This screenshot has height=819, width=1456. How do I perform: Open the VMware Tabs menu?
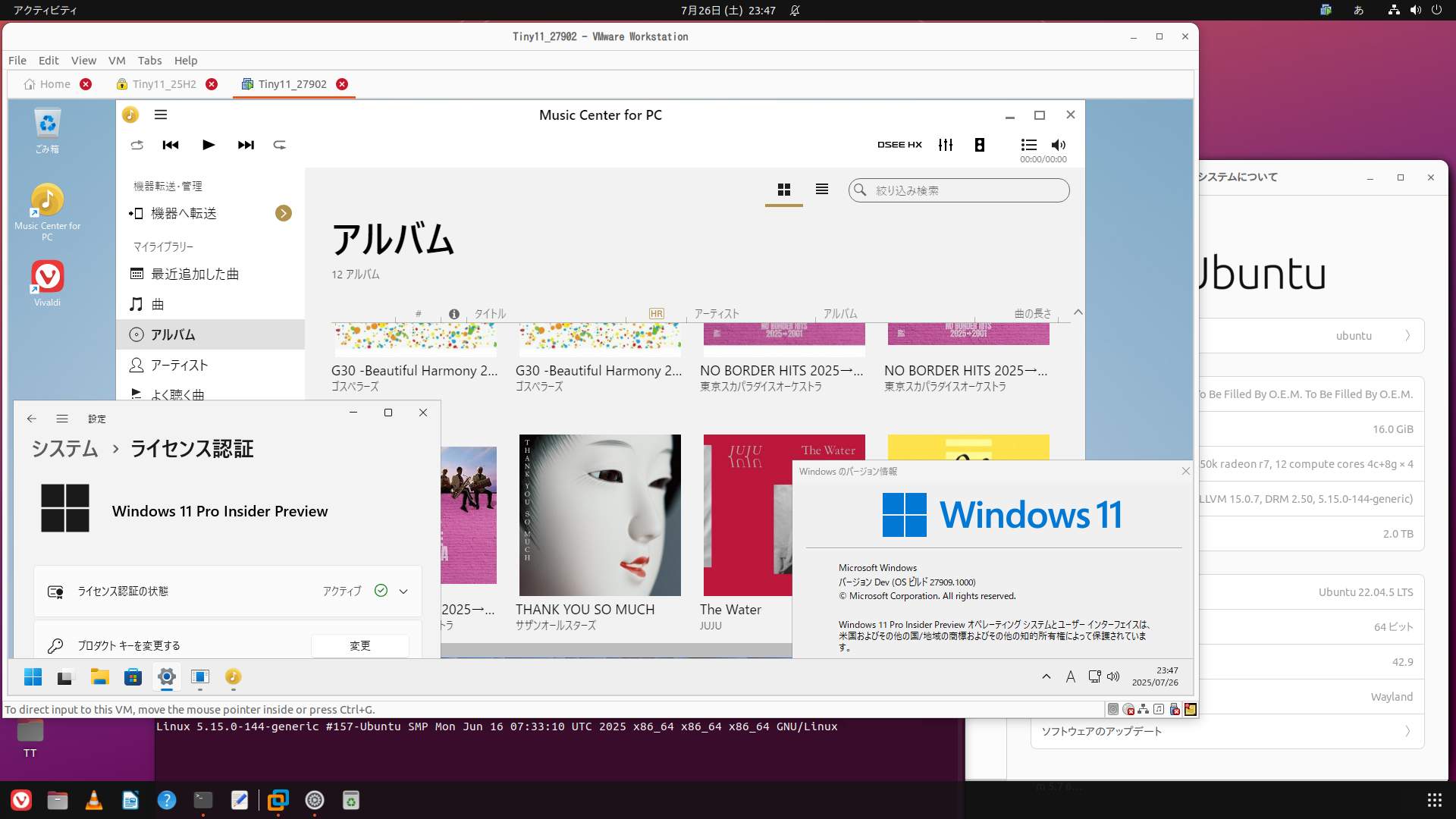[149, 61]
